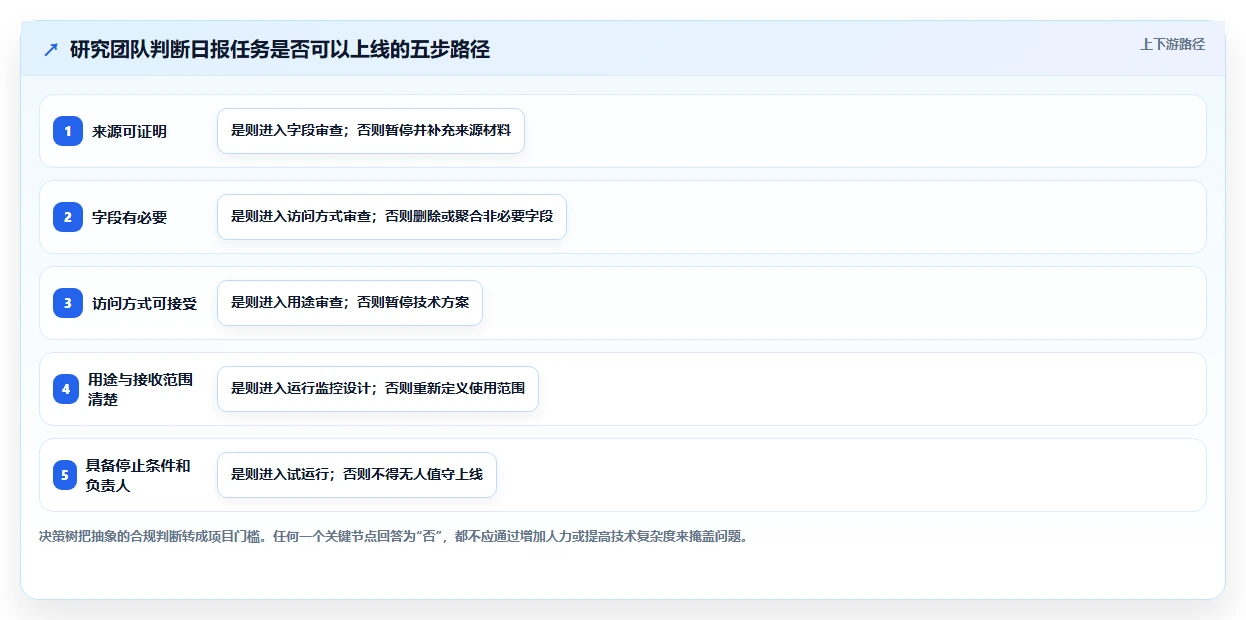Click the 来源可证明 step label
The image size is (1246, 620).
coord(130,131)
